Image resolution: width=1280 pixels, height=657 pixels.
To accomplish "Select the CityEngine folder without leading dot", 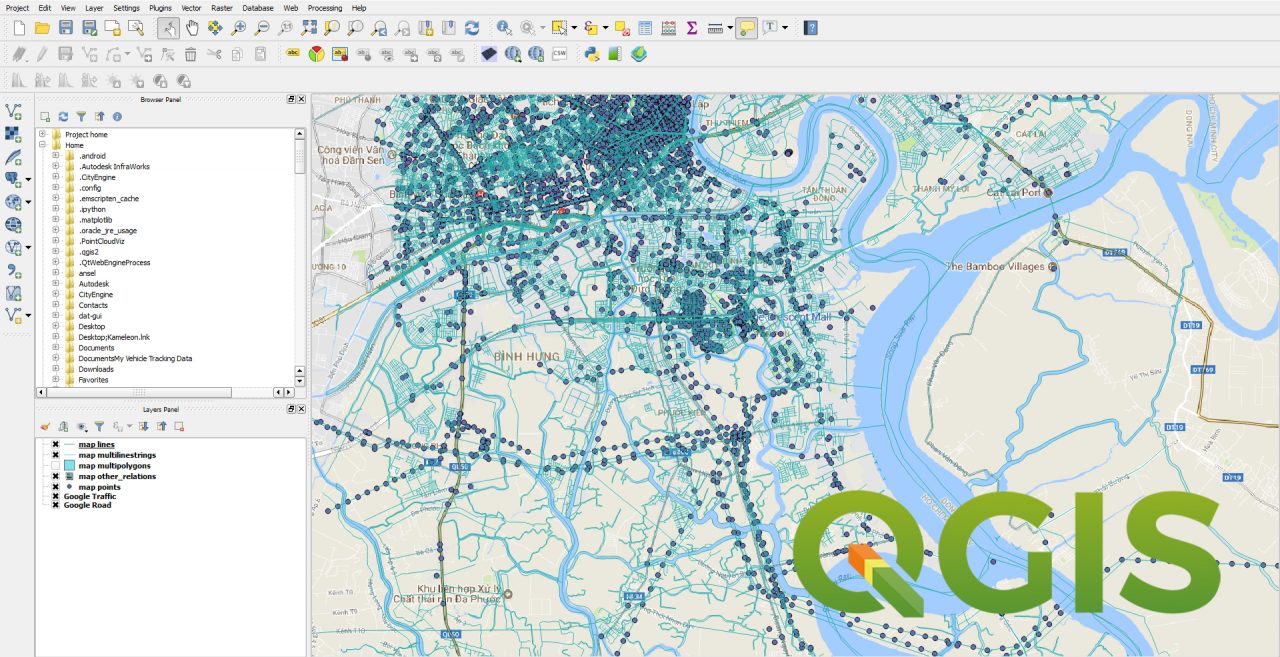I will [x=96, y=295].
